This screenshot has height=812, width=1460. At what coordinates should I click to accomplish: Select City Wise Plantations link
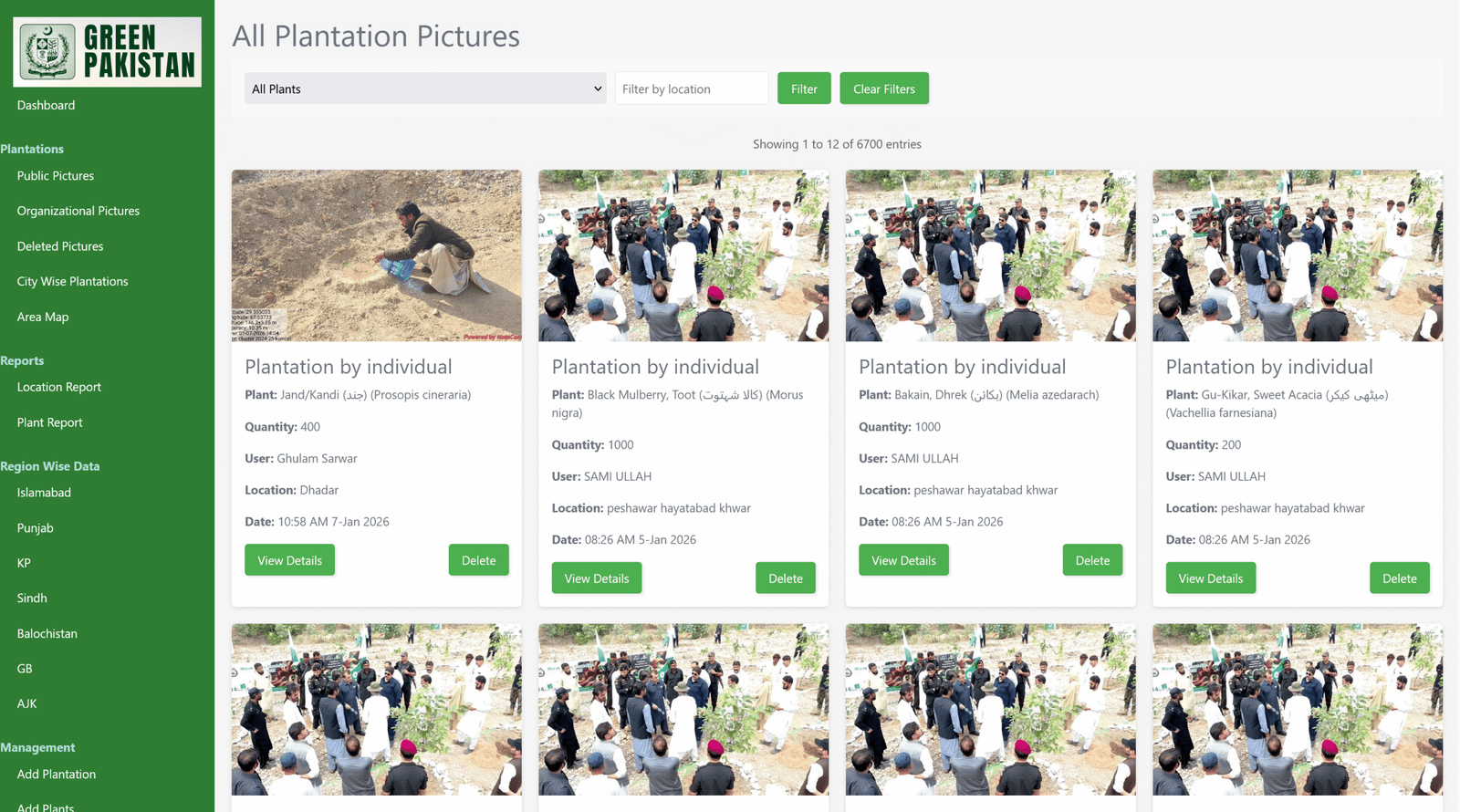pyautogui.click(x=73, y=281)
